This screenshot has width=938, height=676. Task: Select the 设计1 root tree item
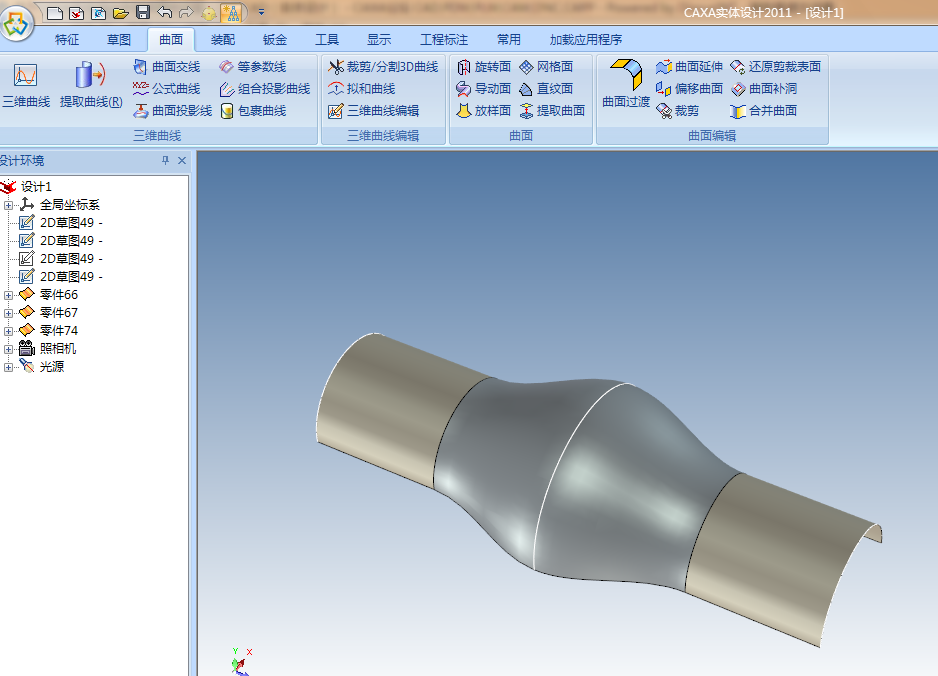click(x=36, y=187)
